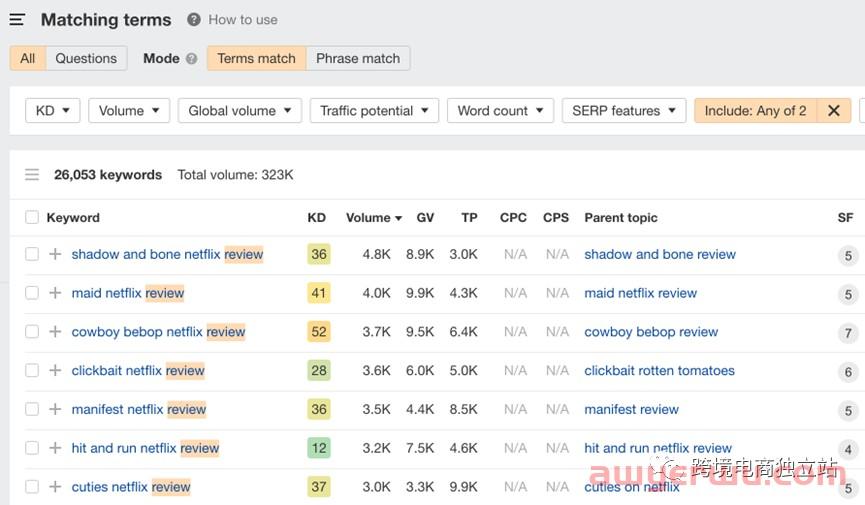Open the SERP features filter dropdown
This screenshot has height=505, width=865.
click(624, 111)
